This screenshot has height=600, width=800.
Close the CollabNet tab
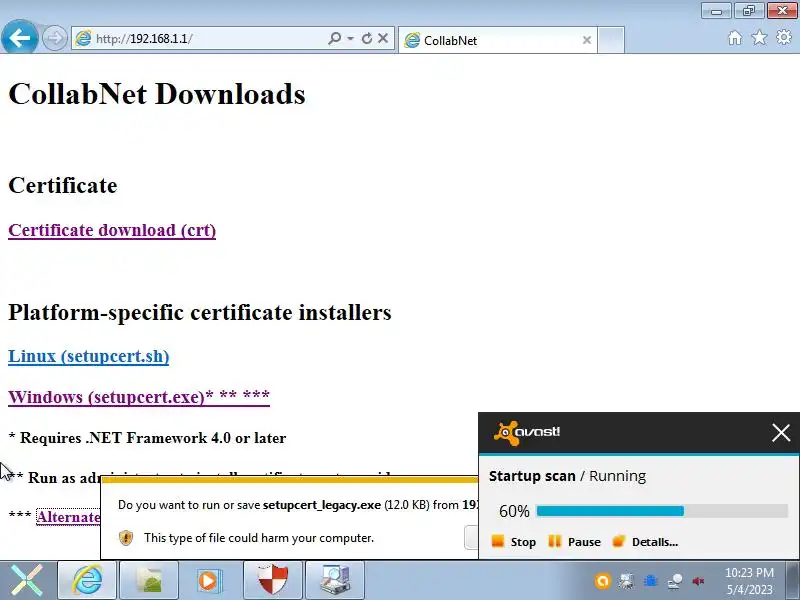(587, 40)
